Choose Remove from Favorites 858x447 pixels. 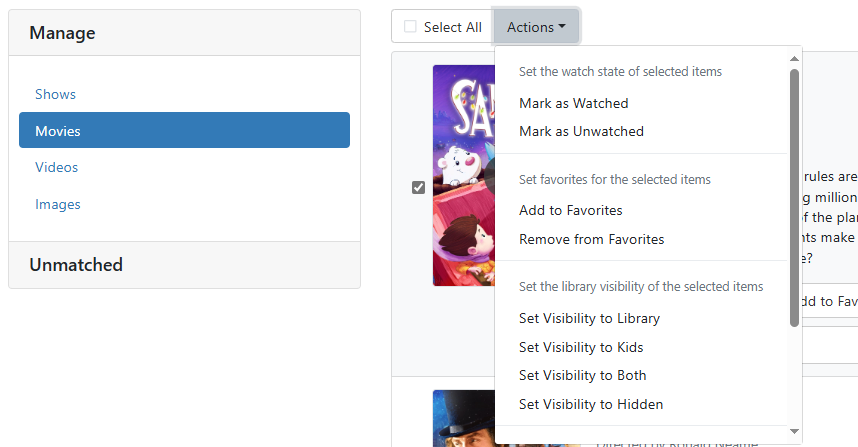(x=591, y=239)
